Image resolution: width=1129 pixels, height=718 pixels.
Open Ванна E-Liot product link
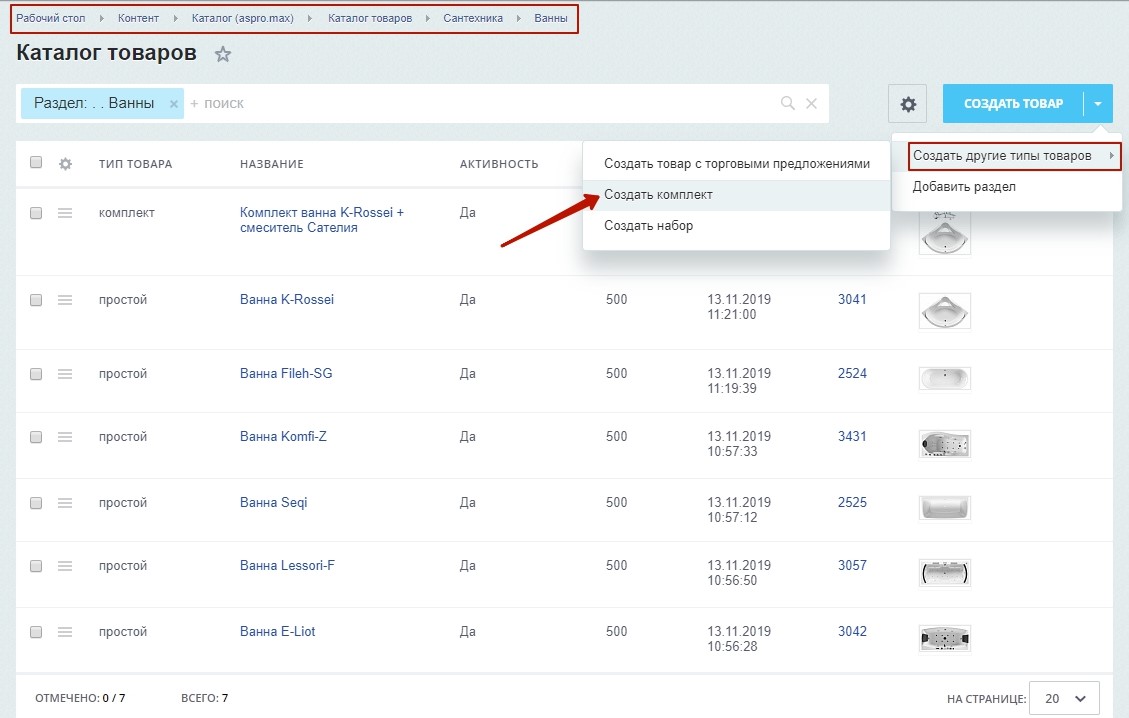pyautogui.click(x=277, y=632)
